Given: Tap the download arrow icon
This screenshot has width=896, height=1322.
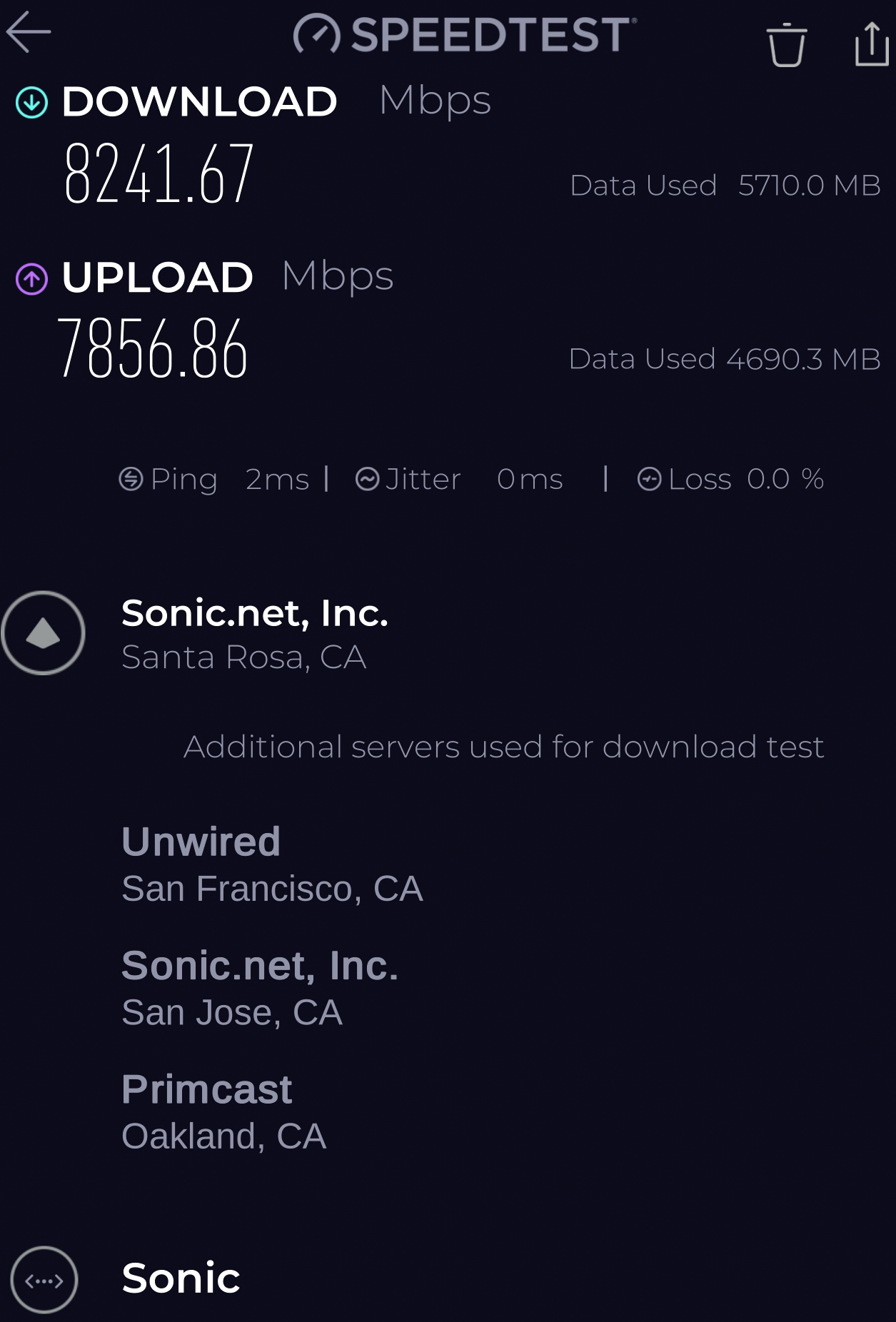Looking at the screenshot, I should tap(31, 102).
